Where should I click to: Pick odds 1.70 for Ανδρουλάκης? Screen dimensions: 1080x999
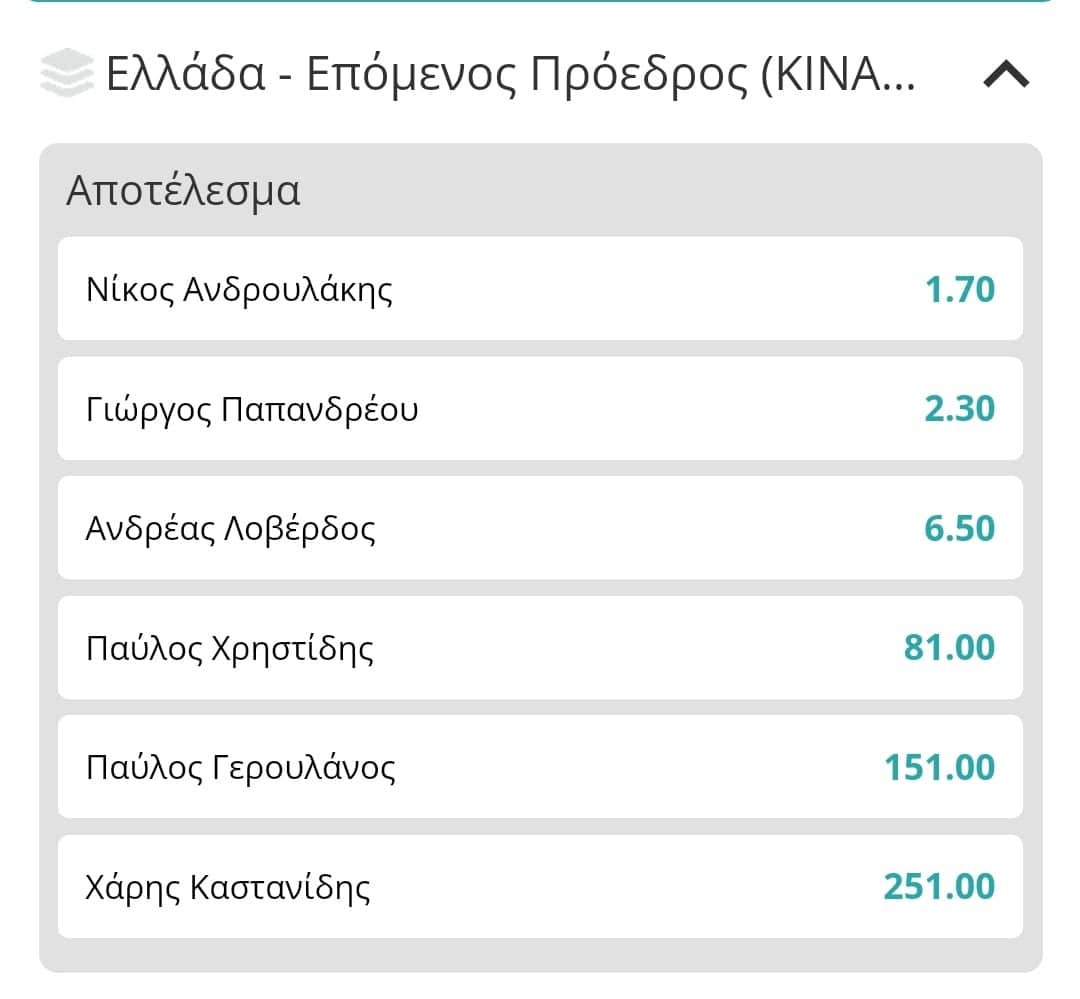pos(959,289)
